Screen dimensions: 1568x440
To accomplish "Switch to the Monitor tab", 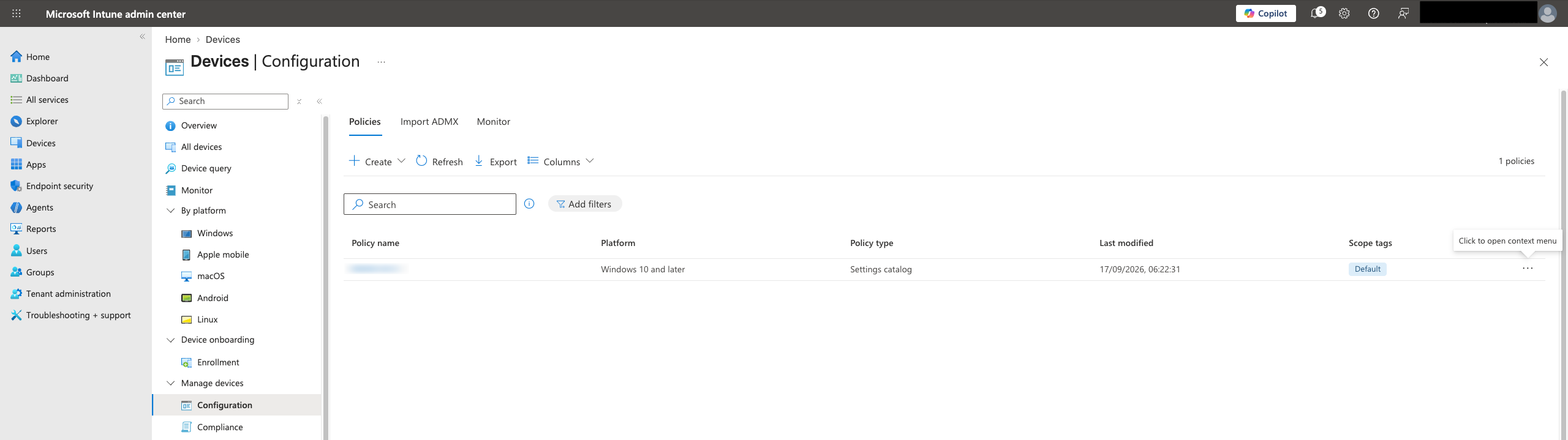I will pos(494,122).
